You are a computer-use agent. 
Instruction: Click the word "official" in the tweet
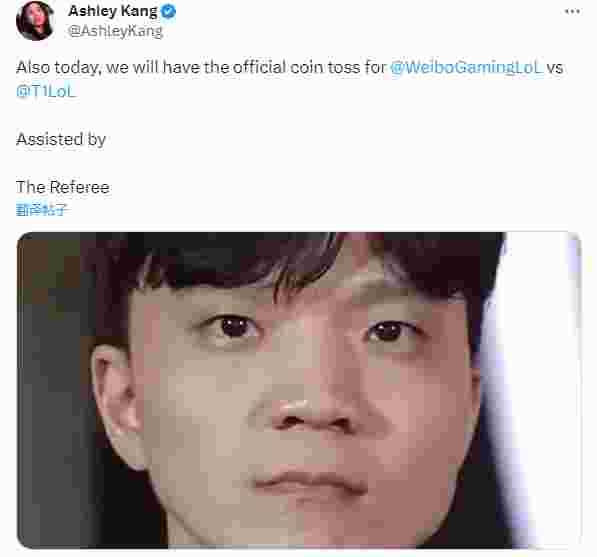tap(259, 67)
